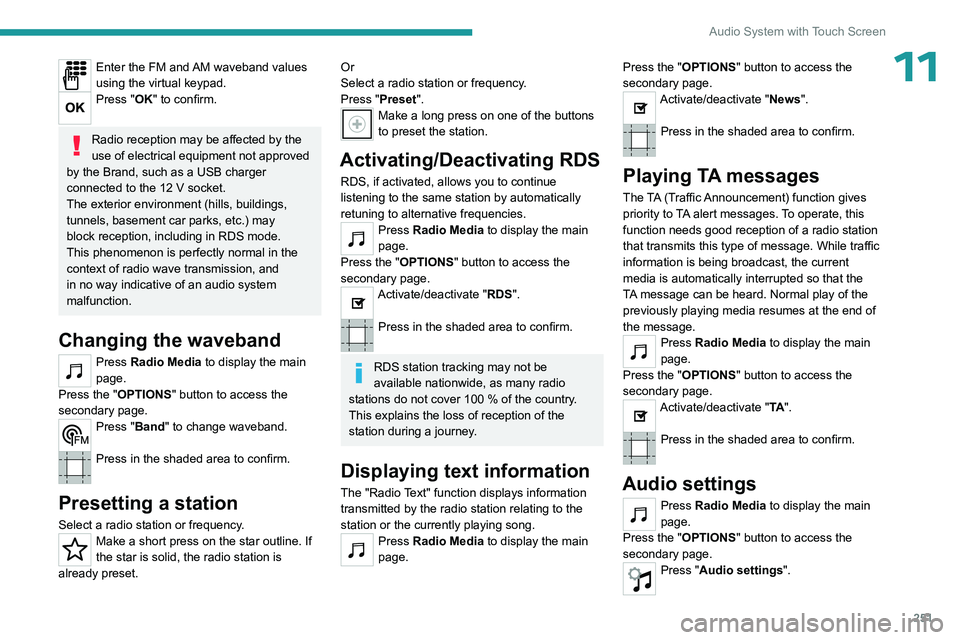Click the text Enter the FM and AM waveband values

[x=201, y=75]
